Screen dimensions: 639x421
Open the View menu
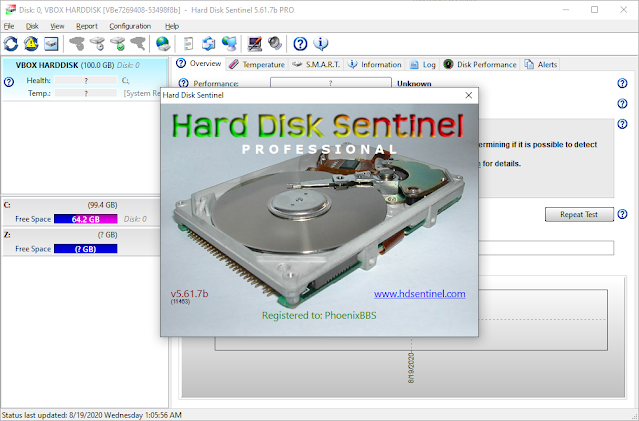click(57, 26)
